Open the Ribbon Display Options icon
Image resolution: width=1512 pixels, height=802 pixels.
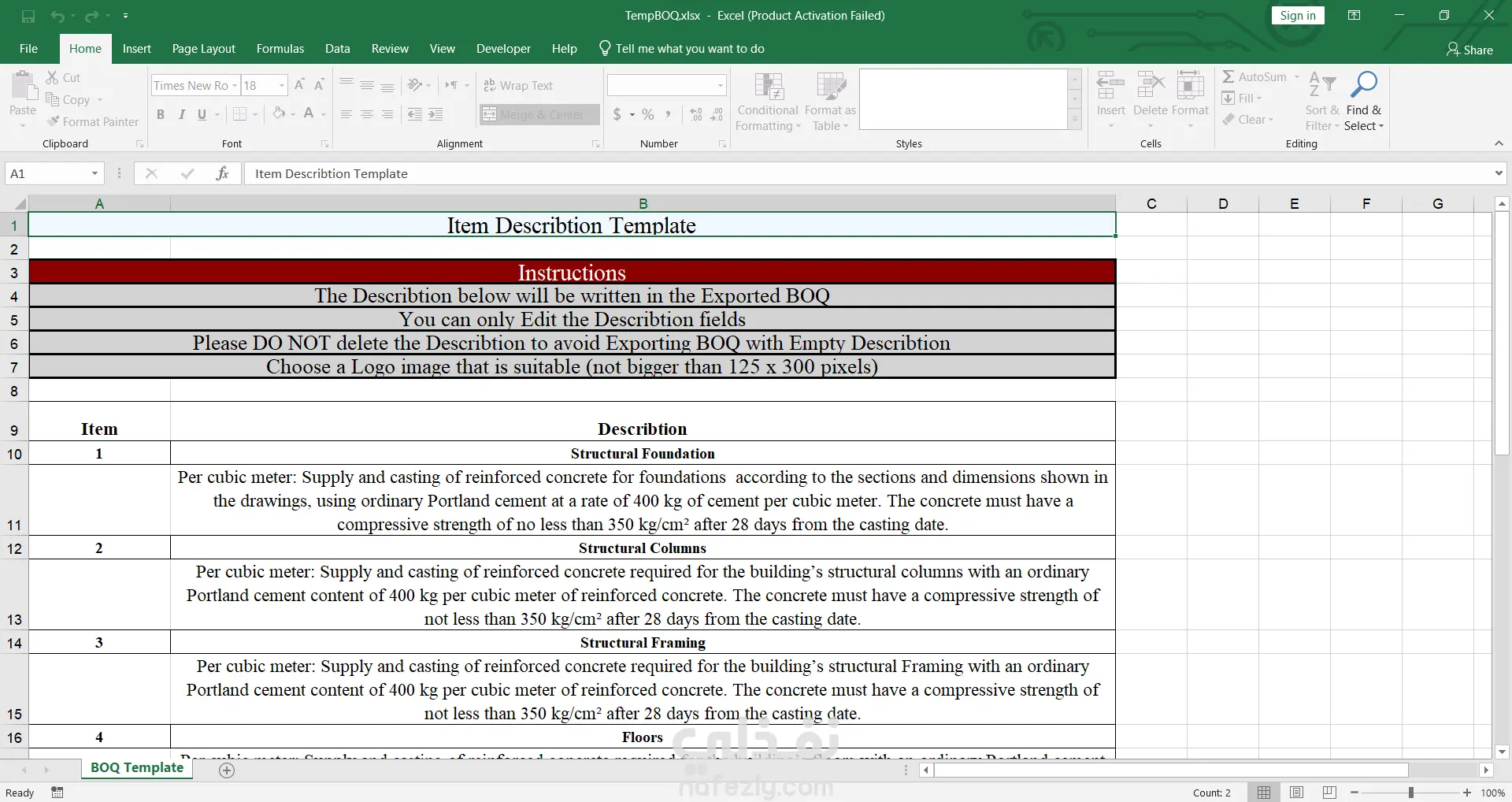click(x=1354, y=15)
